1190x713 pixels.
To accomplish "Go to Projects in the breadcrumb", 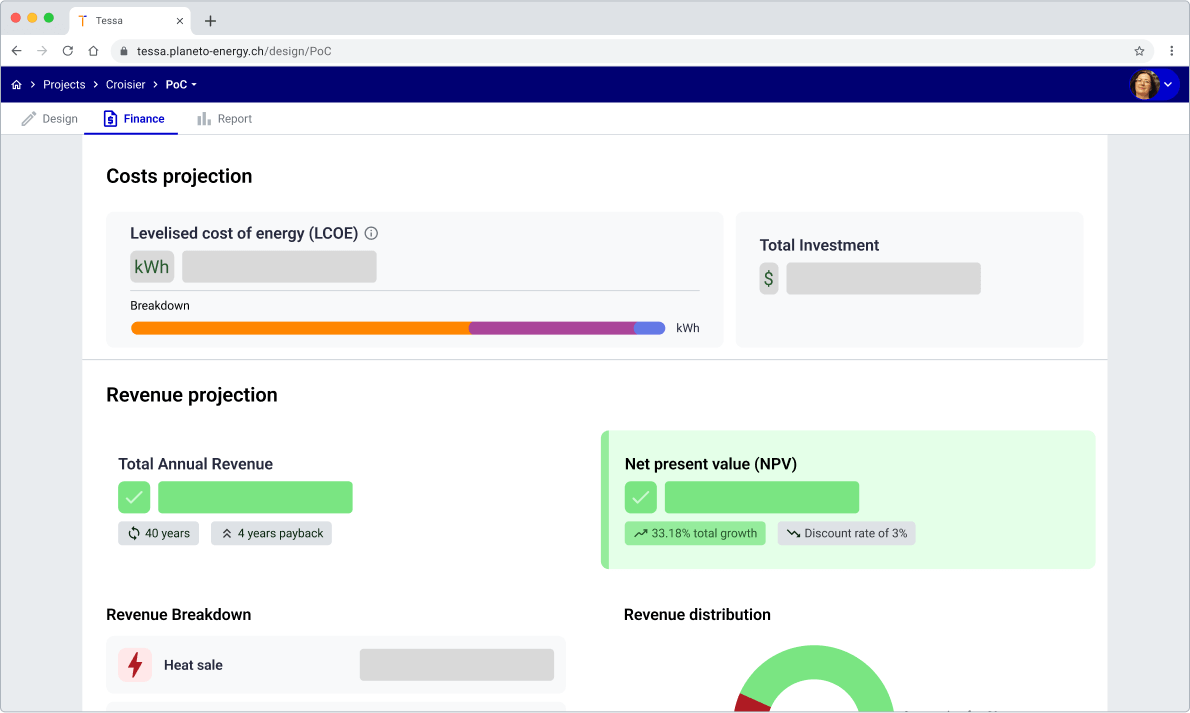I will tap(64, 85).
